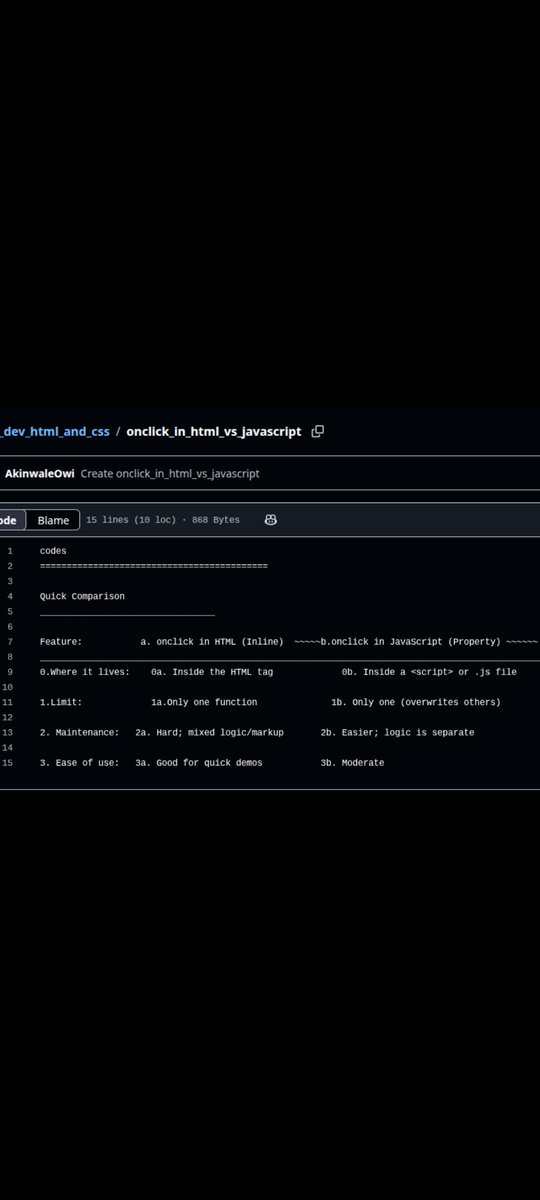Click line number 4 in the gutter
The image size is (540, 1200).
coord(9,596)
